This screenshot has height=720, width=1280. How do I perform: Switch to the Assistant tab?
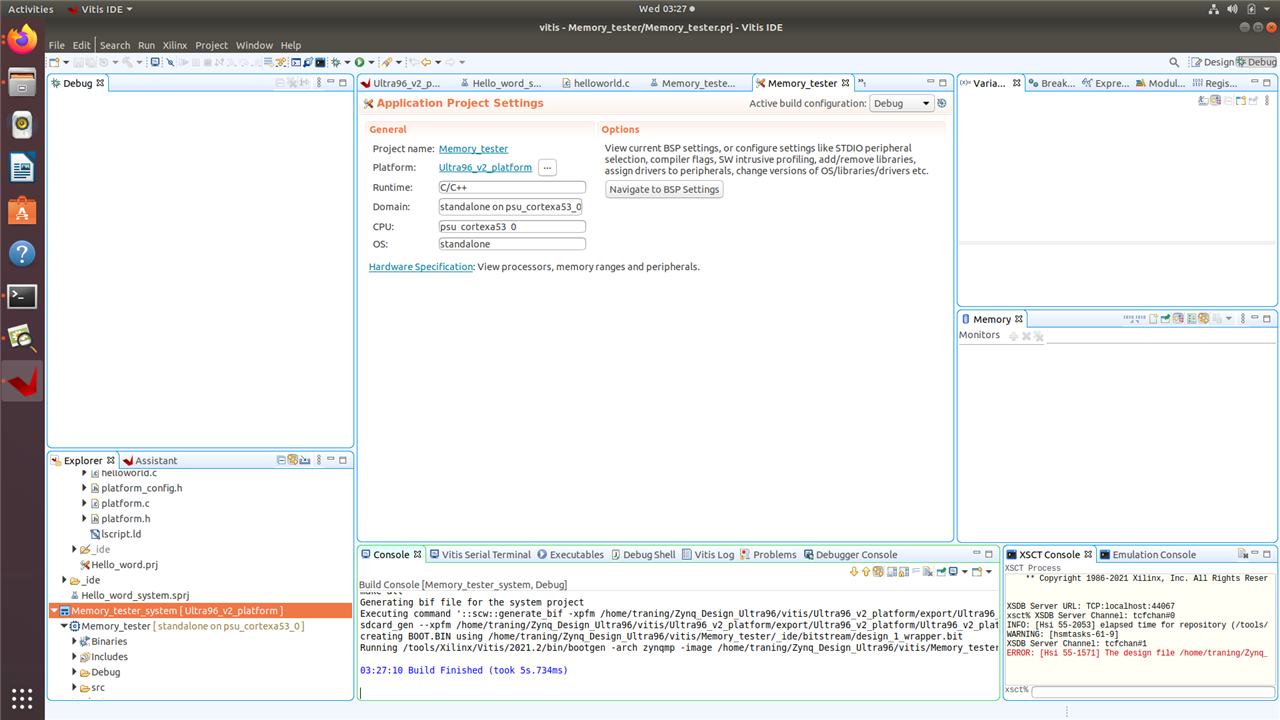pyautogui.click(x=150, y=460)
